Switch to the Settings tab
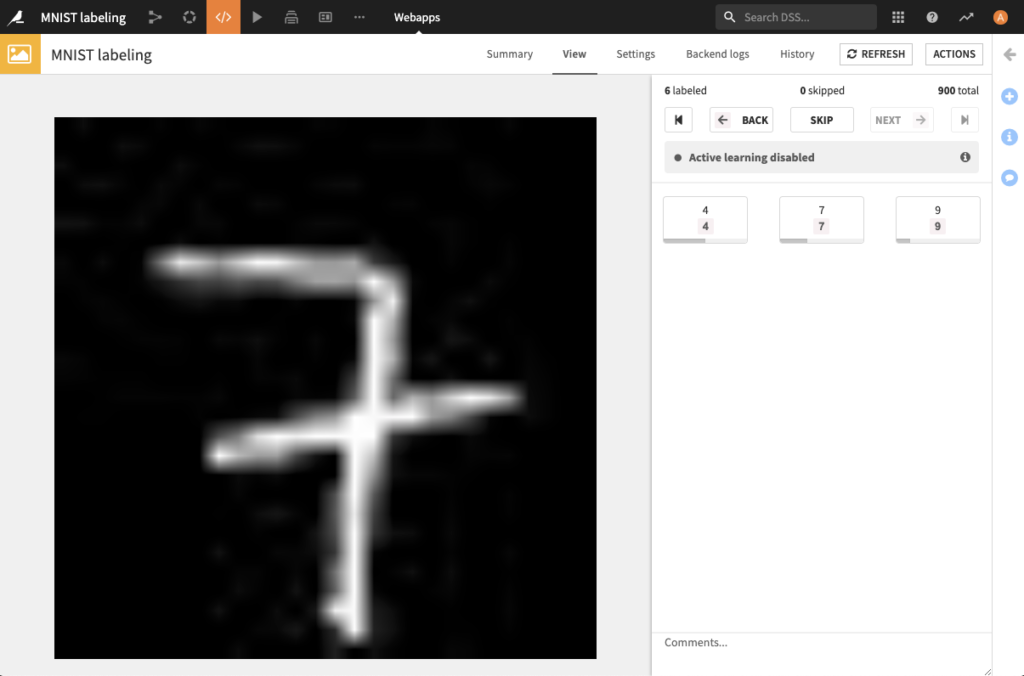The width and height of the screenshot is (1024, 676). click(x=635, y=54)
